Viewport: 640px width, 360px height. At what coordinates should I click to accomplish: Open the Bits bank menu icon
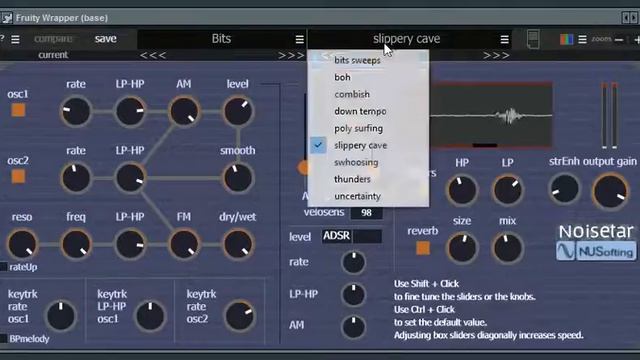(300, 39)
